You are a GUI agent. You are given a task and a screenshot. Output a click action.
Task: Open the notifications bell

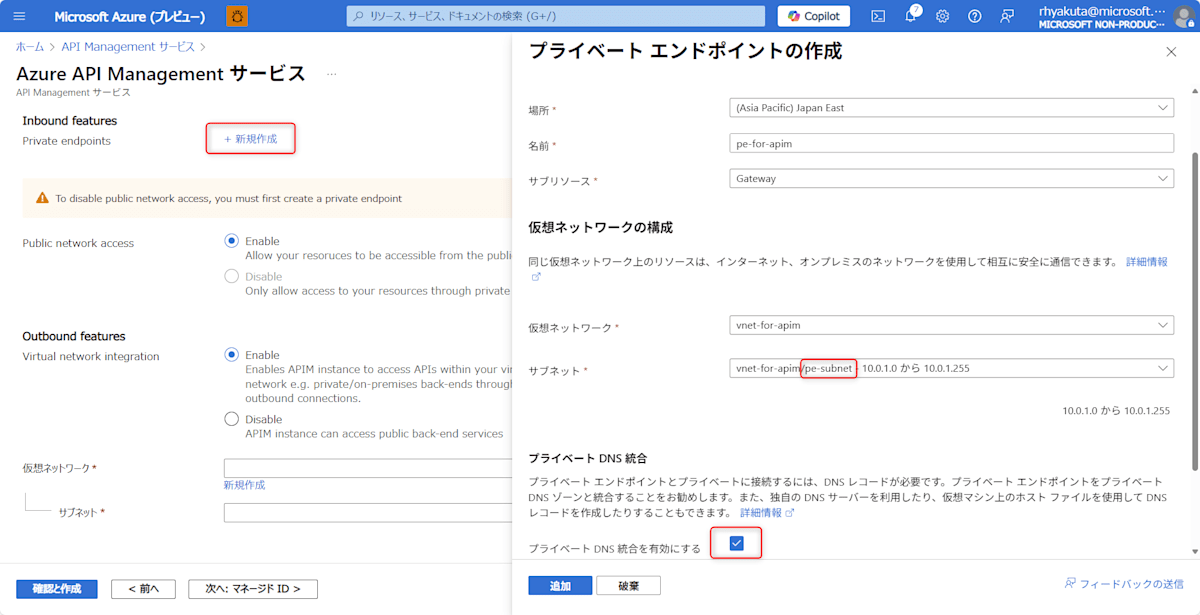[911, 16]
